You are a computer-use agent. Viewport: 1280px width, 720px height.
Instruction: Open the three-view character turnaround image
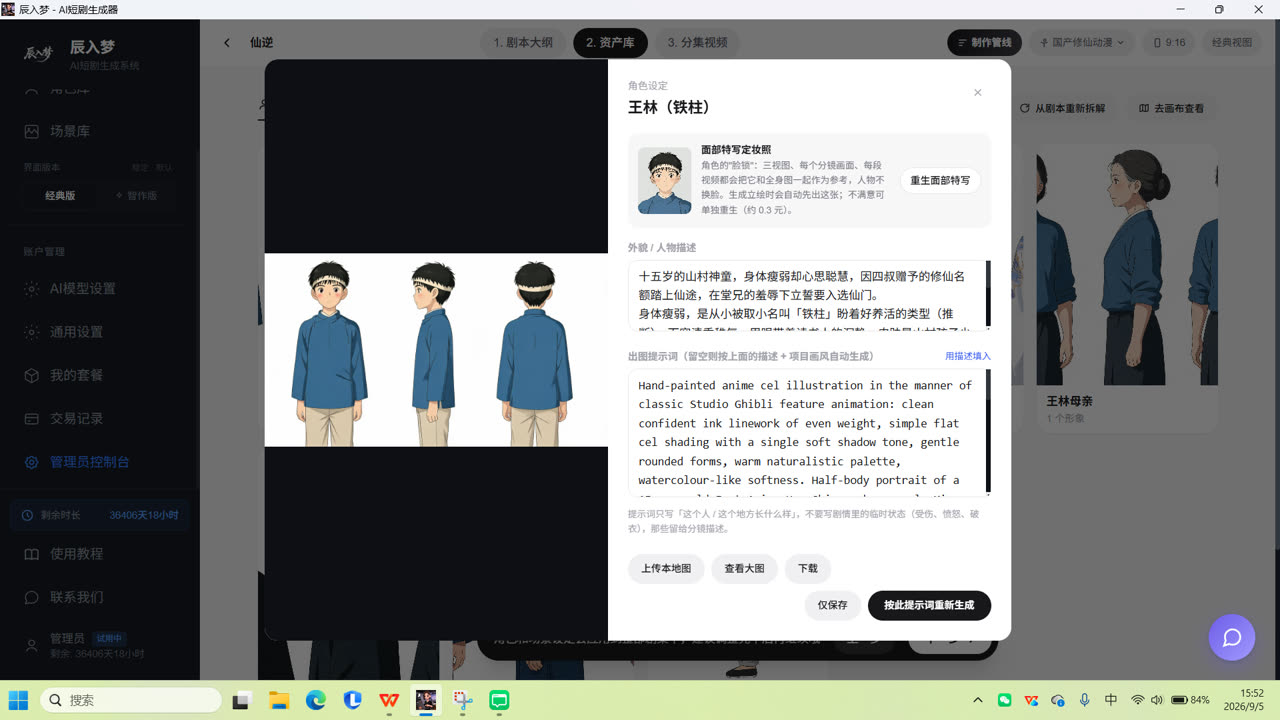point(436,350)
